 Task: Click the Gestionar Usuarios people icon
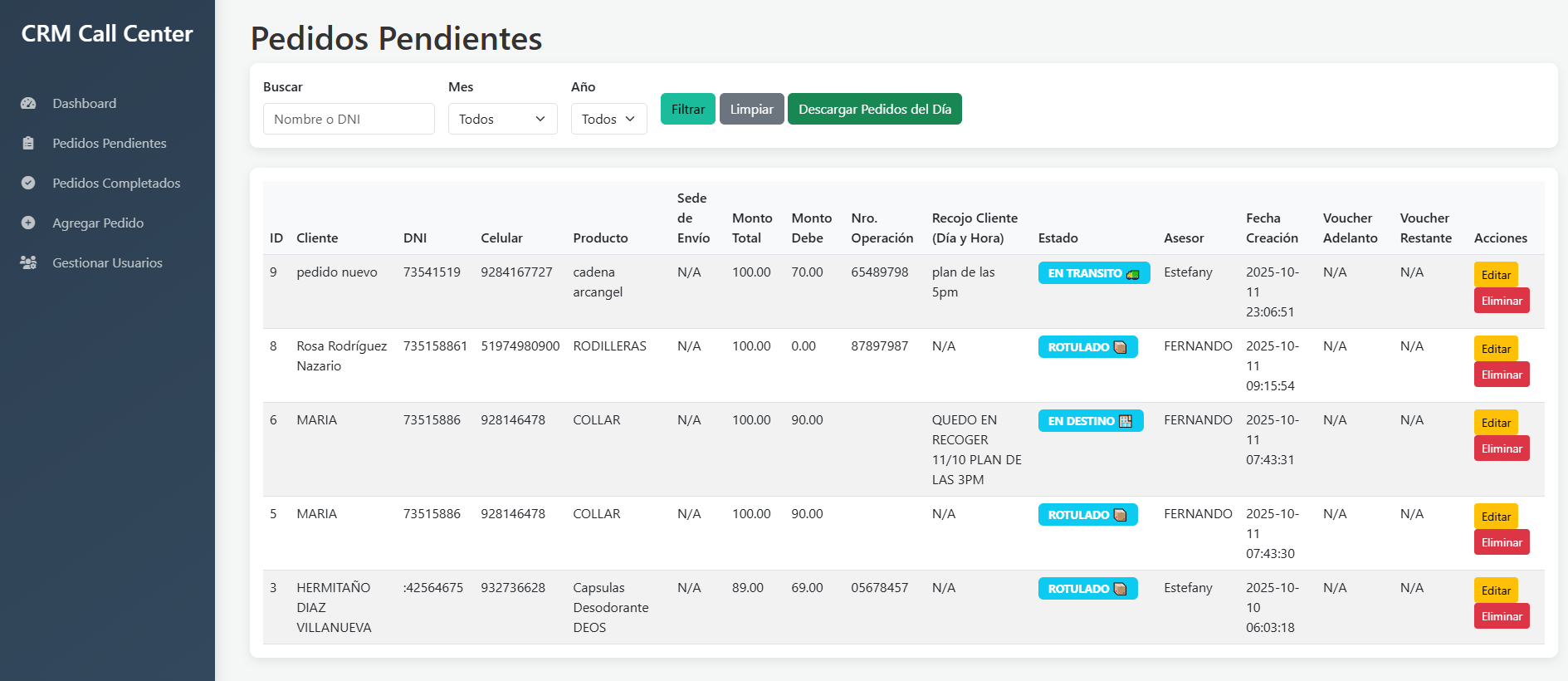tap(28, 263)
